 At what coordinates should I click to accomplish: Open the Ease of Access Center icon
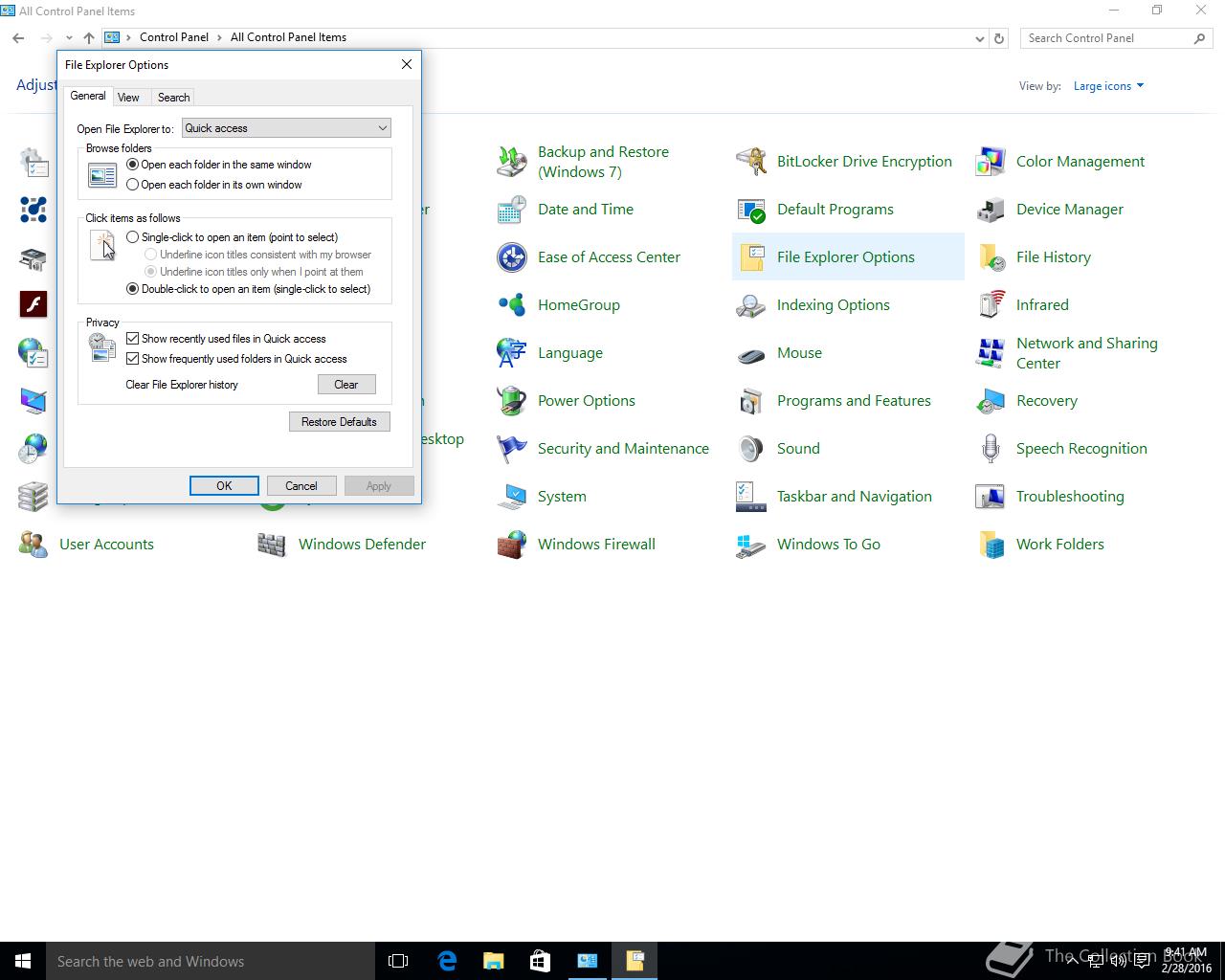(x=512, y=257)
